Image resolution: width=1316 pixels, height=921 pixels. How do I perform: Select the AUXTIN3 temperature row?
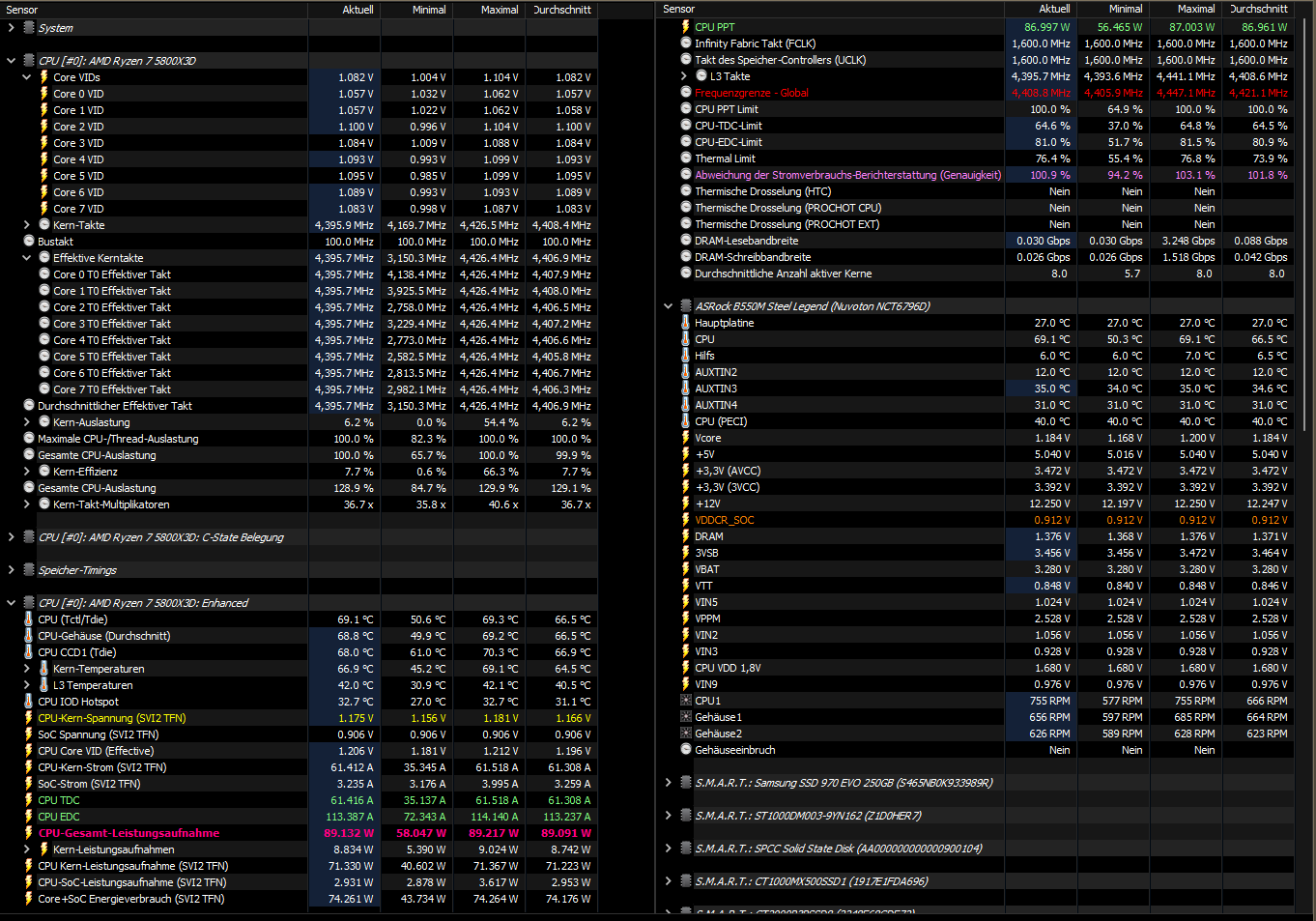976,389
